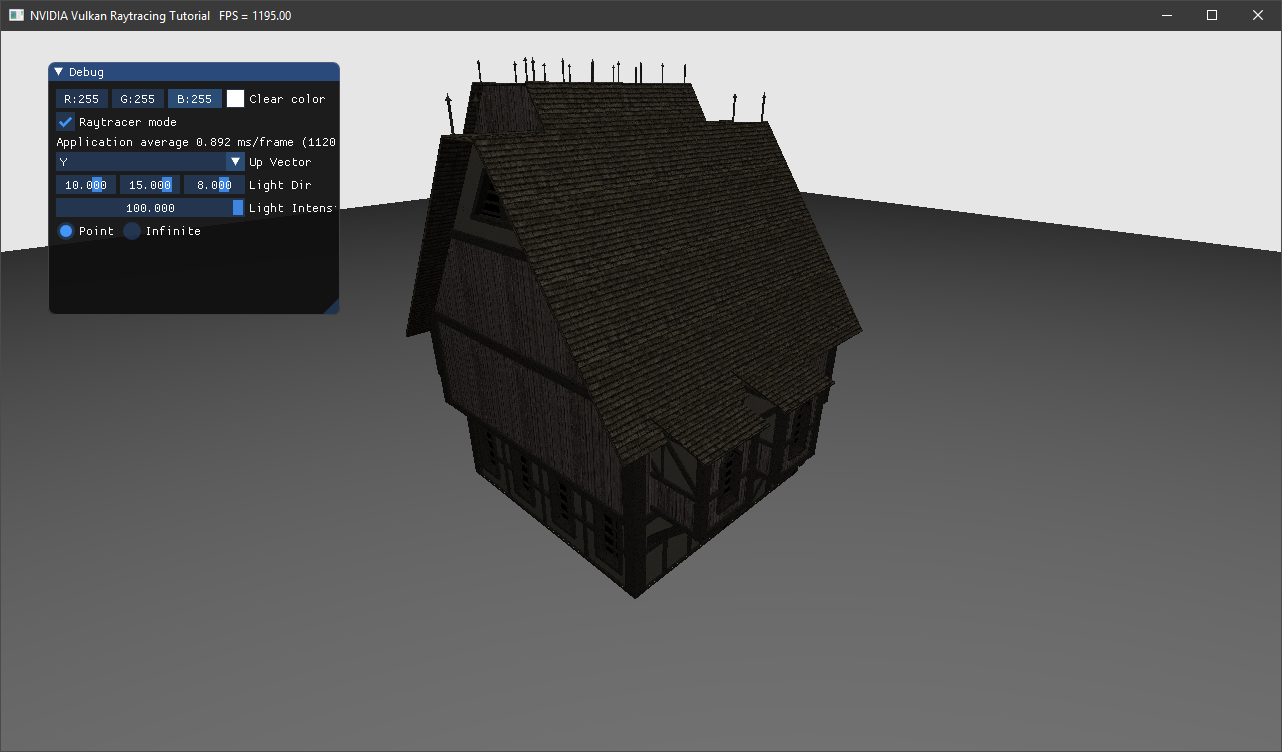Open the white Clear color swatch
Screen dimensions: 1282x752
coord(236,99)
